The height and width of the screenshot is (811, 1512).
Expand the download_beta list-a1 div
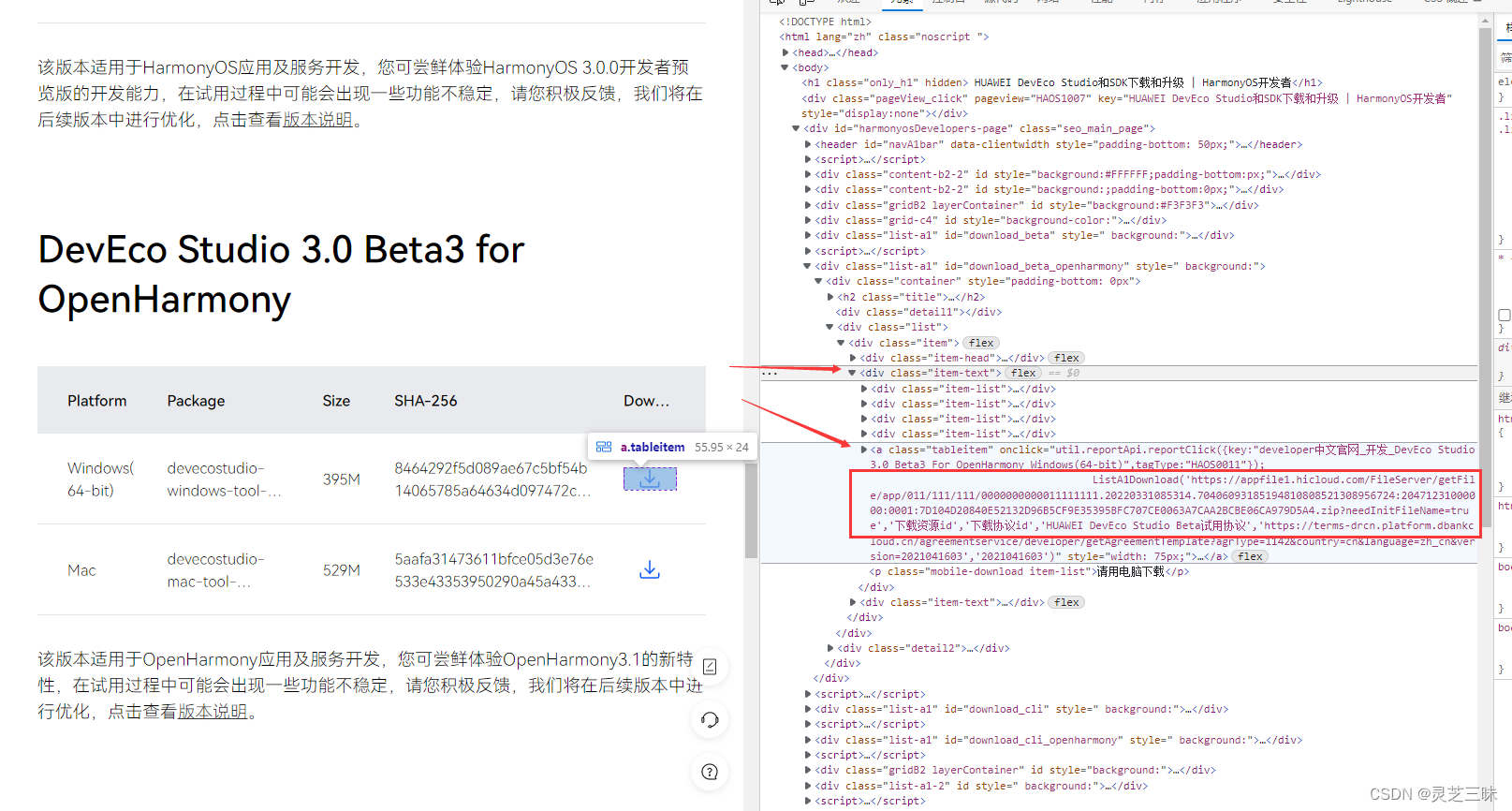tap(808, 235)
